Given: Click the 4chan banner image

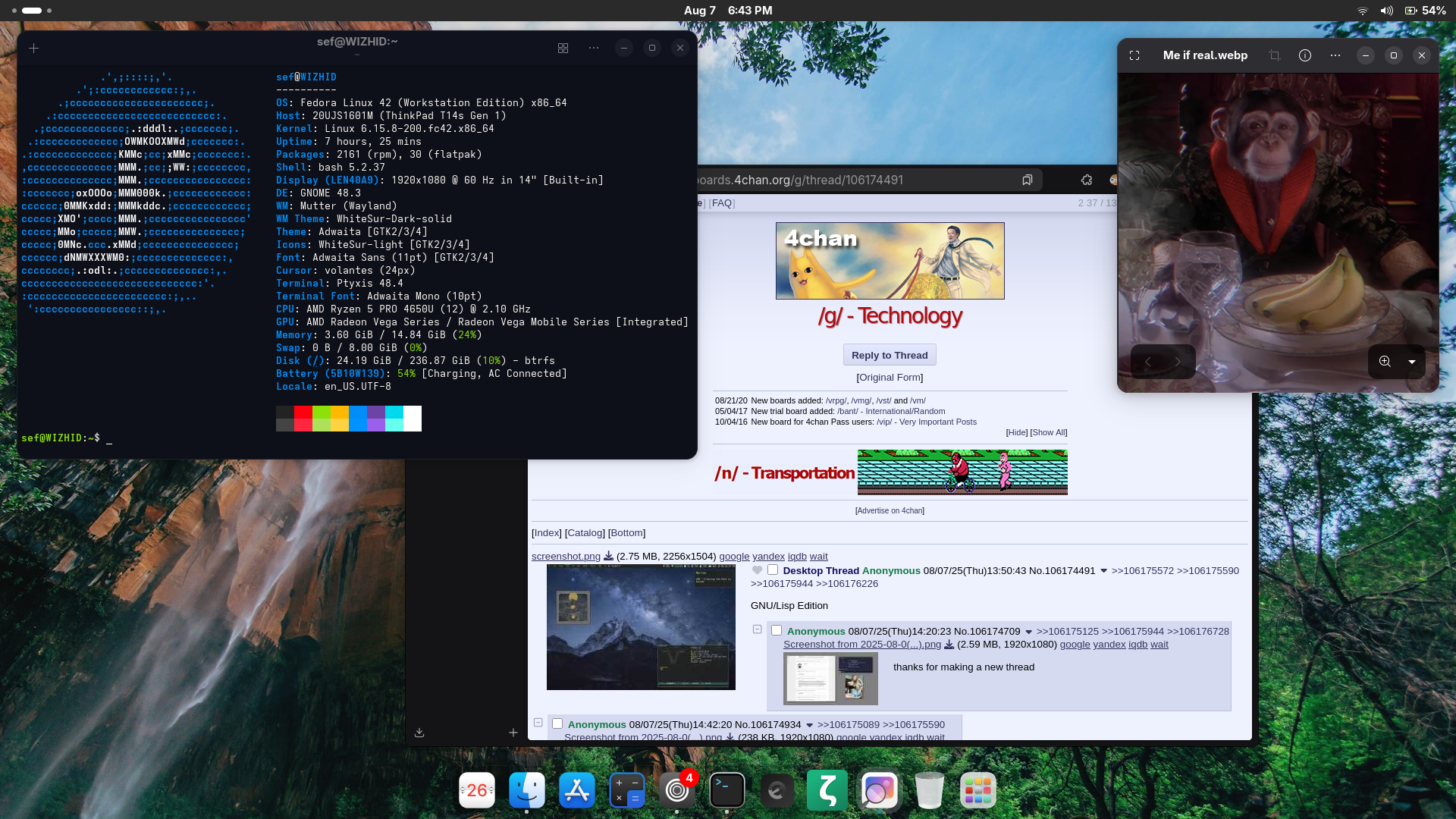Looking at the screenshot, I should pyautogui.click(x=890, y=261).
